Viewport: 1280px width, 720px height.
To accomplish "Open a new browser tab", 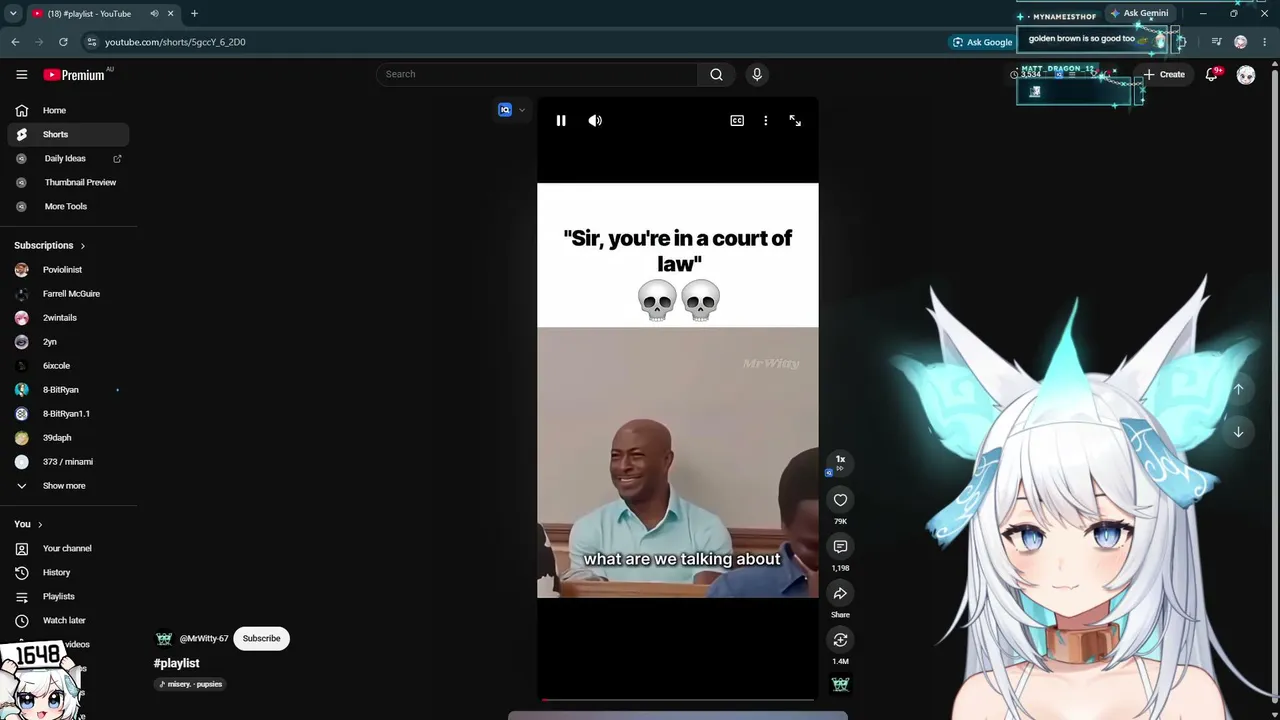I will point(194,14).
